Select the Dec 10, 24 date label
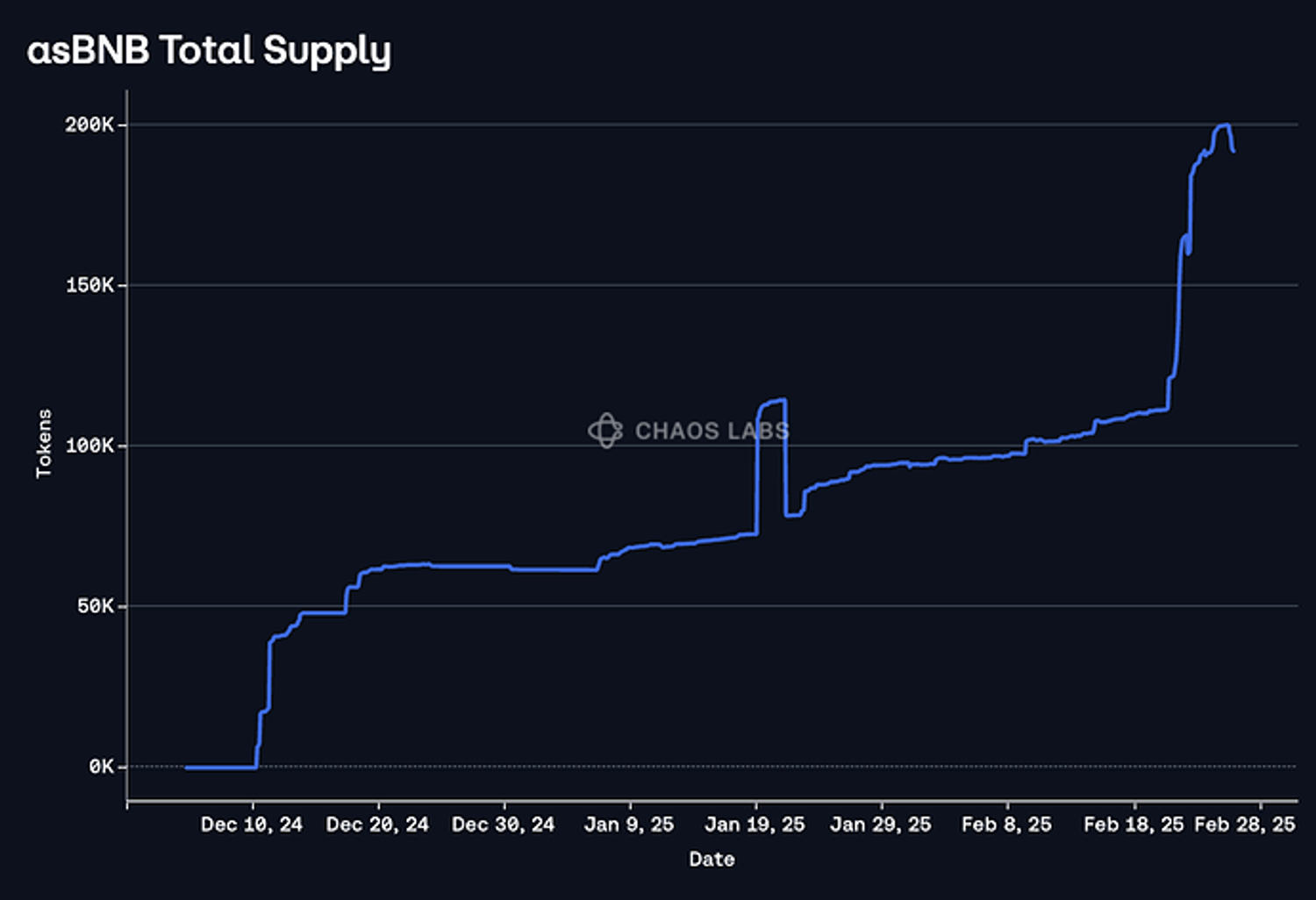1316x900 pixels. pyautogui.click(x=251, y=825)
